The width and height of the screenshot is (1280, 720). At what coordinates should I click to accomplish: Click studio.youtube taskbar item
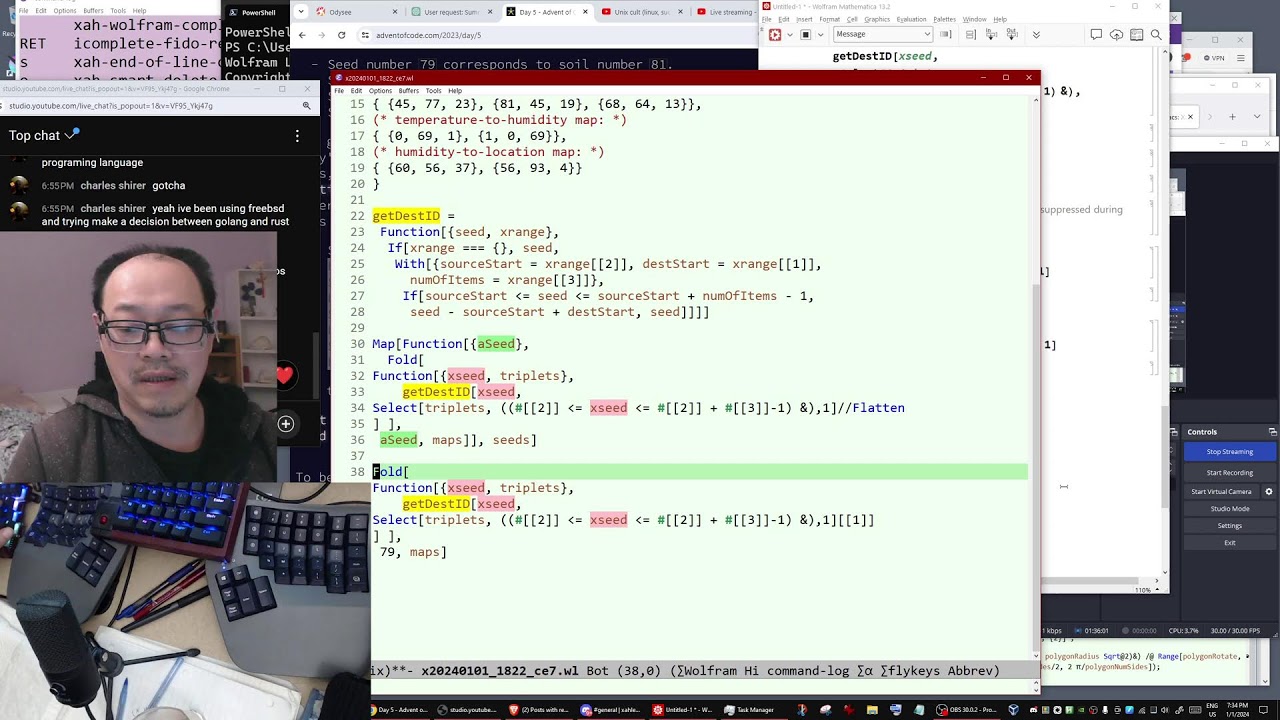(468, 710)
